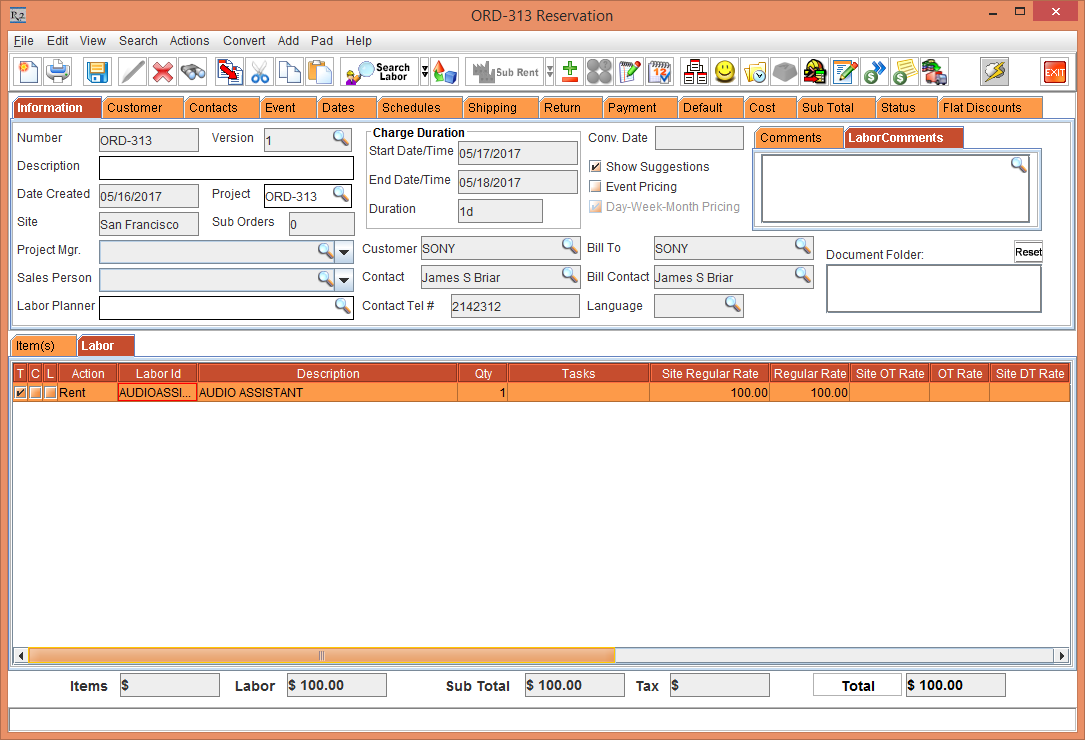The width and height of the screenshot is (1085, 740).
Task: Toggle the T checkbox in the Rent row
Action: pyautogui.click(x=21, y=393)
